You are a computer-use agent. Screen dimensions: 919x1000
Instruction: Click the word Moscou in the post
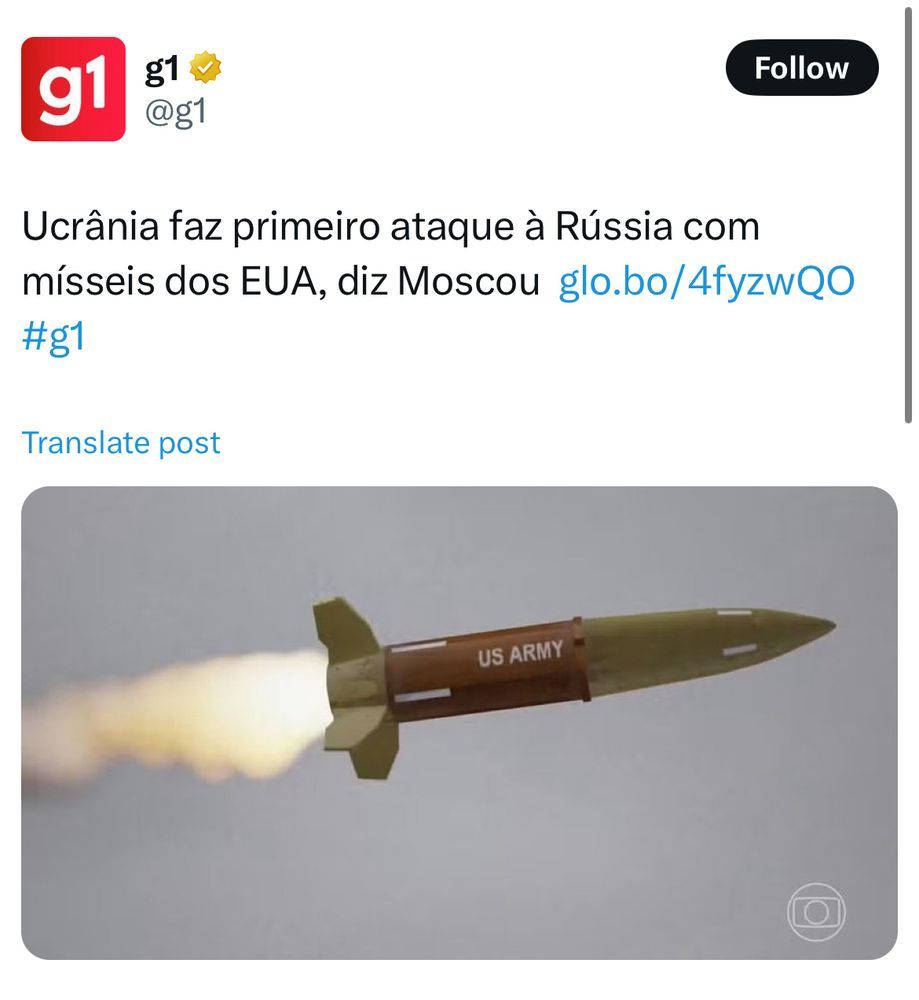tap(469, 281)
